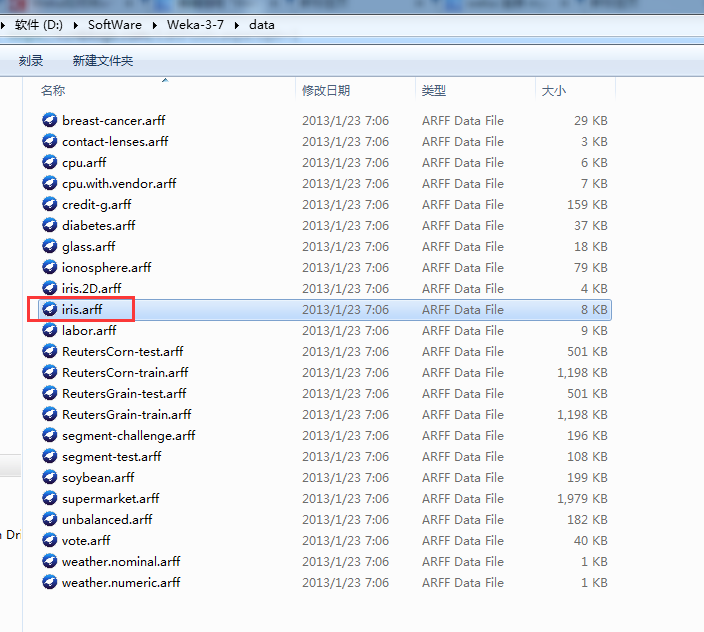Open the 软件 (D:) drive breadcrumb
Viewport: 704px width, 632px height.
[x=39, y=25]
